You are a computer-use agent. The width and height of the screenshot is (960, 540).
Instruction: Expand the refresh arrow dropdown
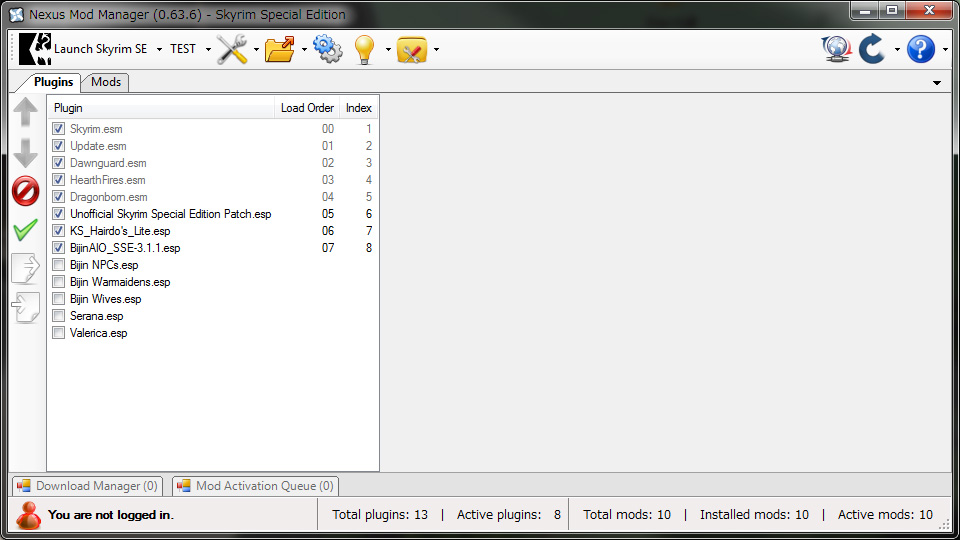tap(897, 50)
